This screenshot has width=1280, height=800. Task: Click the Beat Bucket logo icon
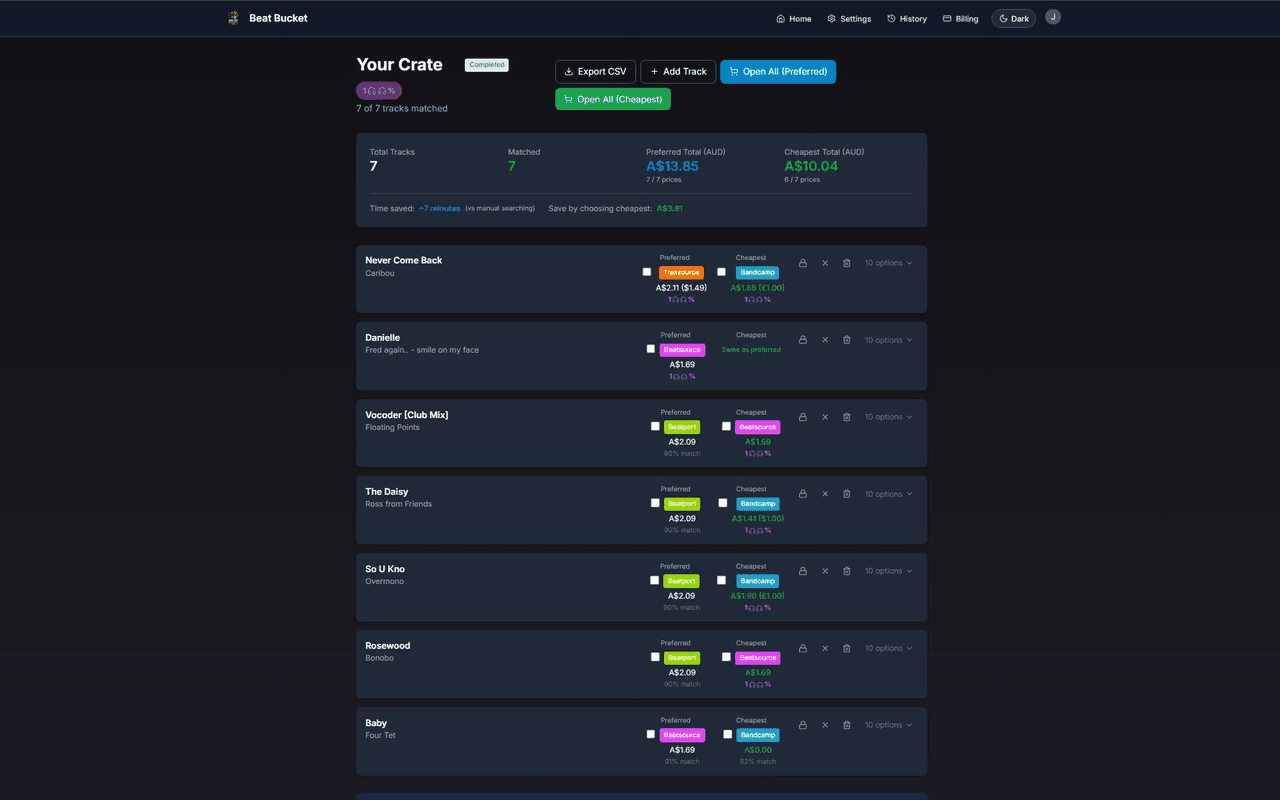[x=233, y=18]
